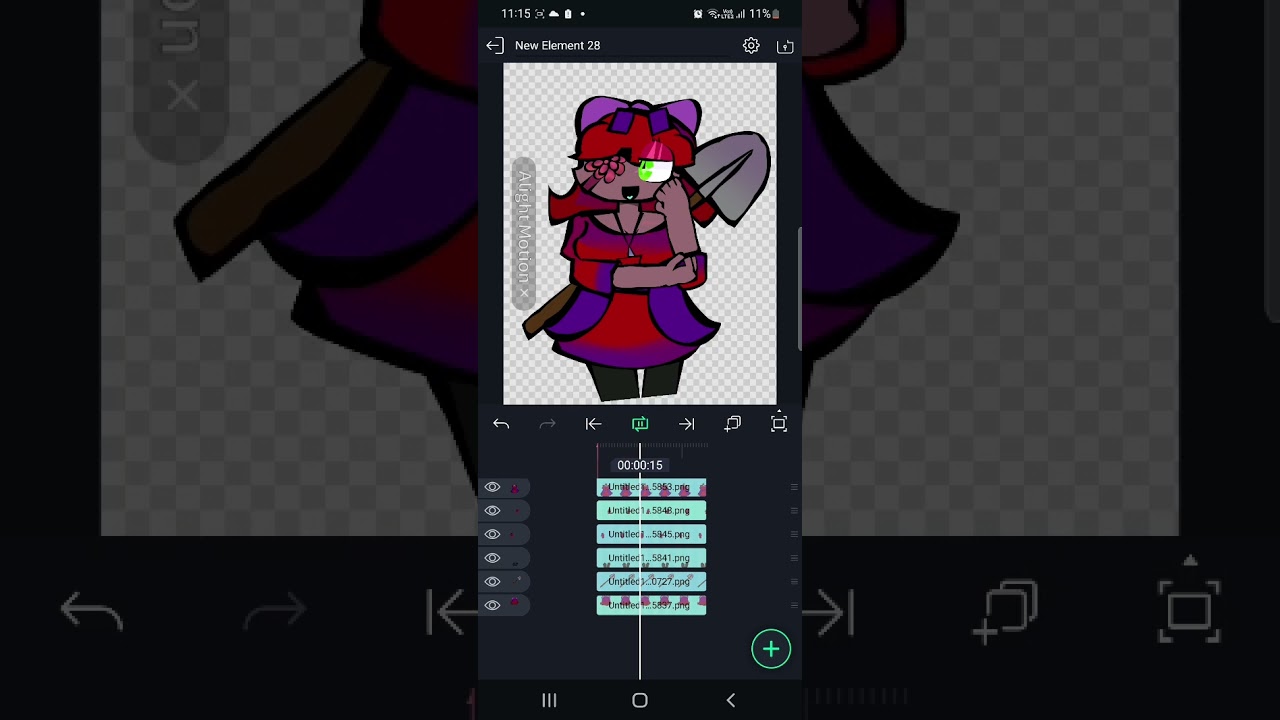The width and height of the screenshot is (1280, 720).
Task: Tap the Android back navigation button
Action: coord(731,701)
